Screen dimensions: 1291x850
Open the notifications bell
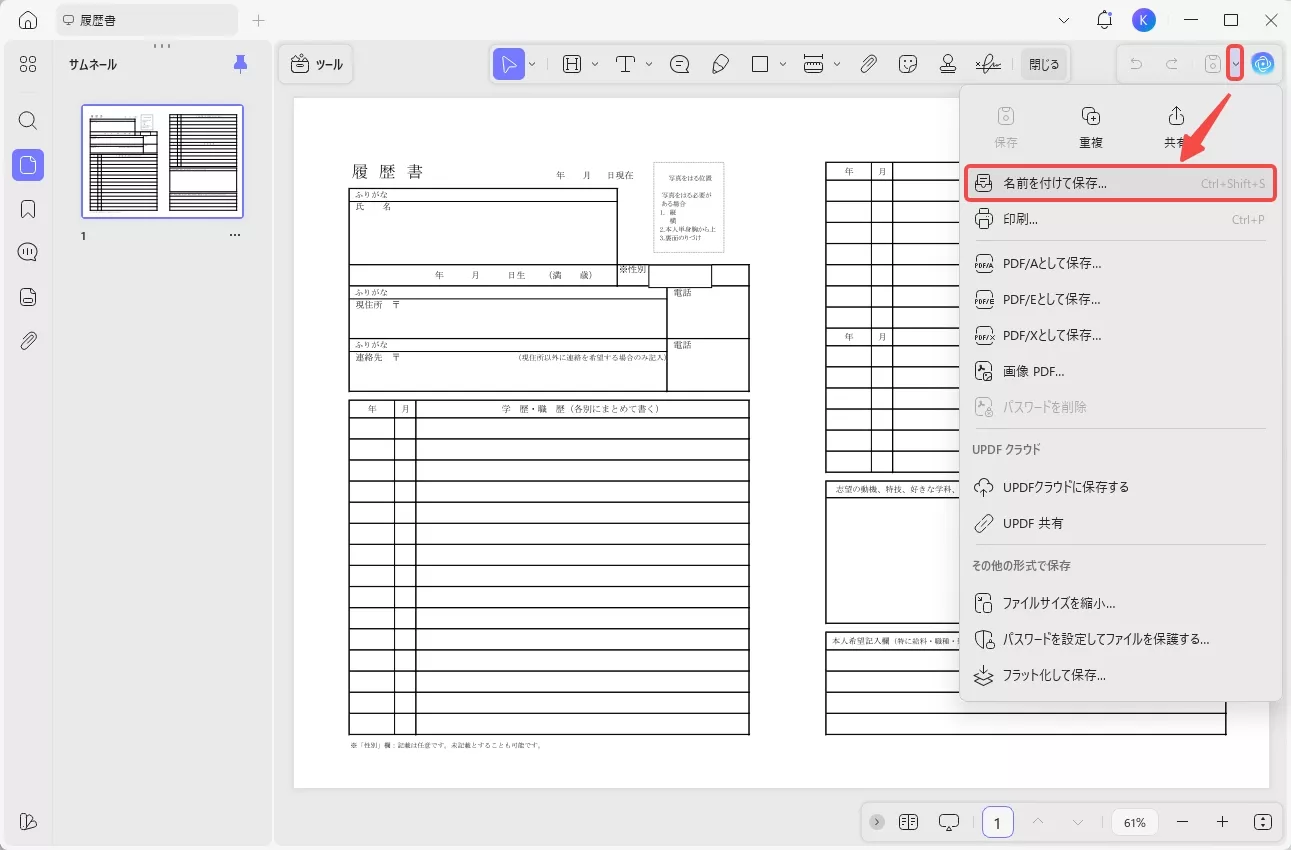click(1104, 20)
